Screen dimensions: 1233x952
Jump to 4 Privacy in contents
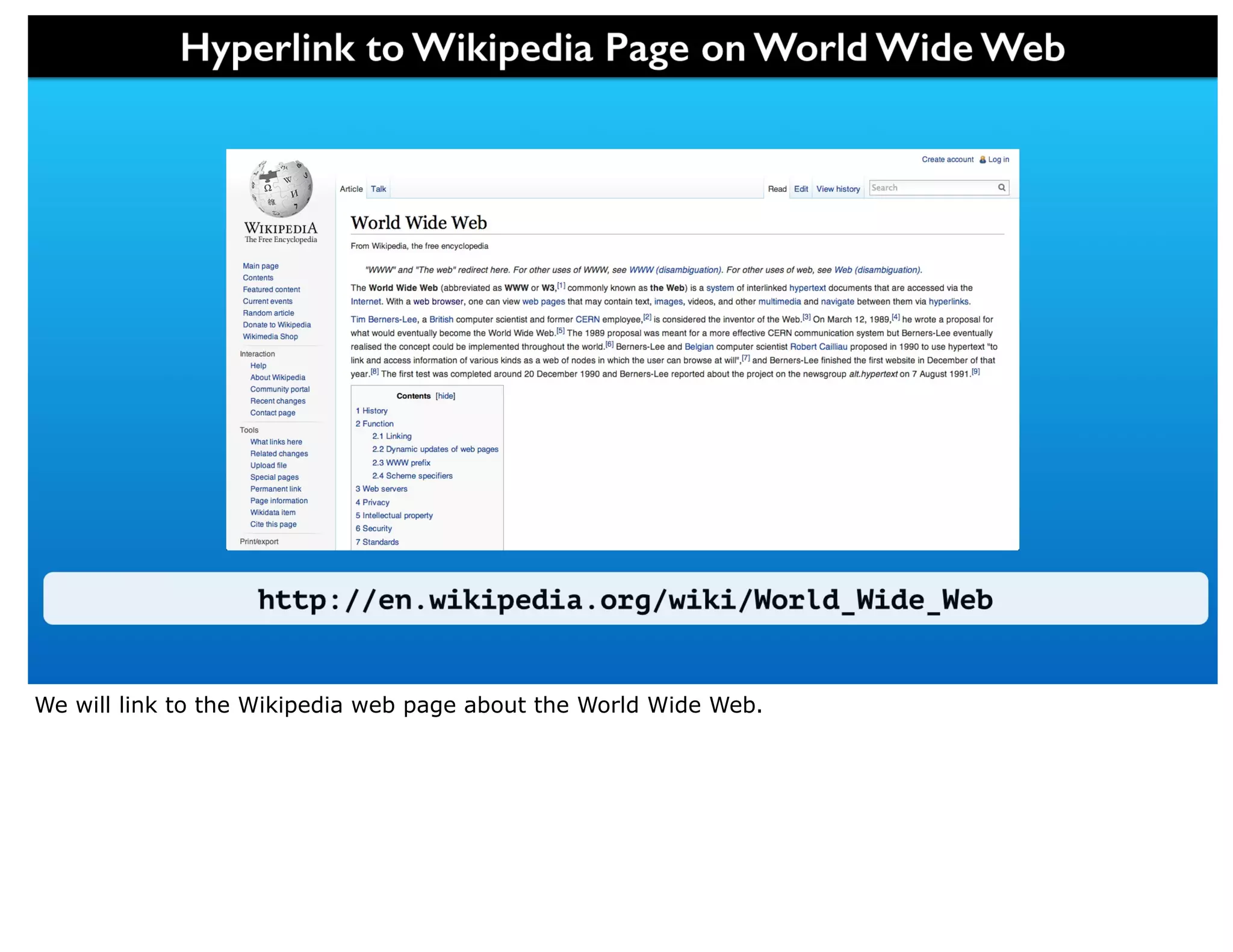pyautogui.click(x=372, y=502)
